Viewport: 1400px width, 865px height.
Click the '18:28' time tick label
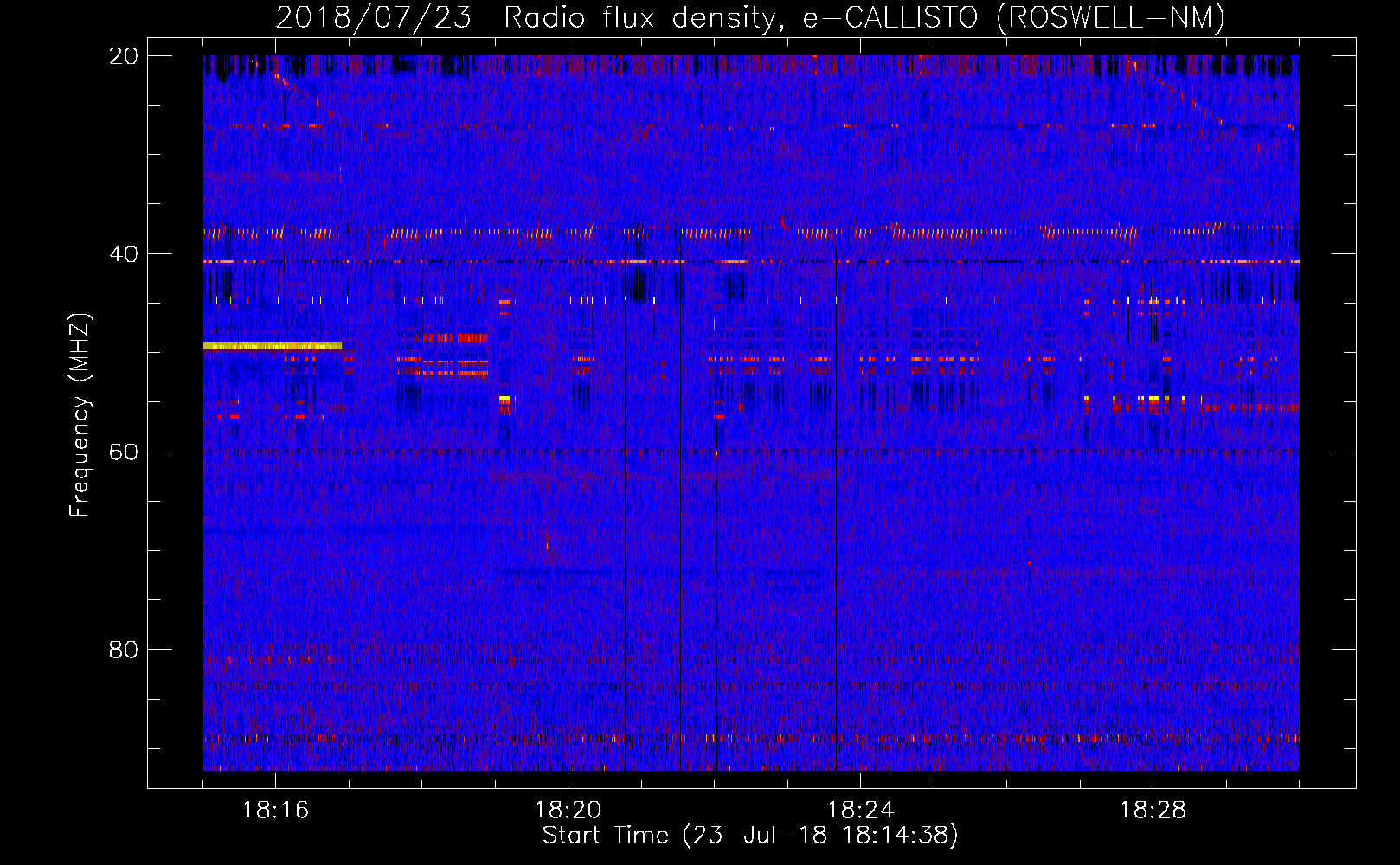pos(1153,811)
